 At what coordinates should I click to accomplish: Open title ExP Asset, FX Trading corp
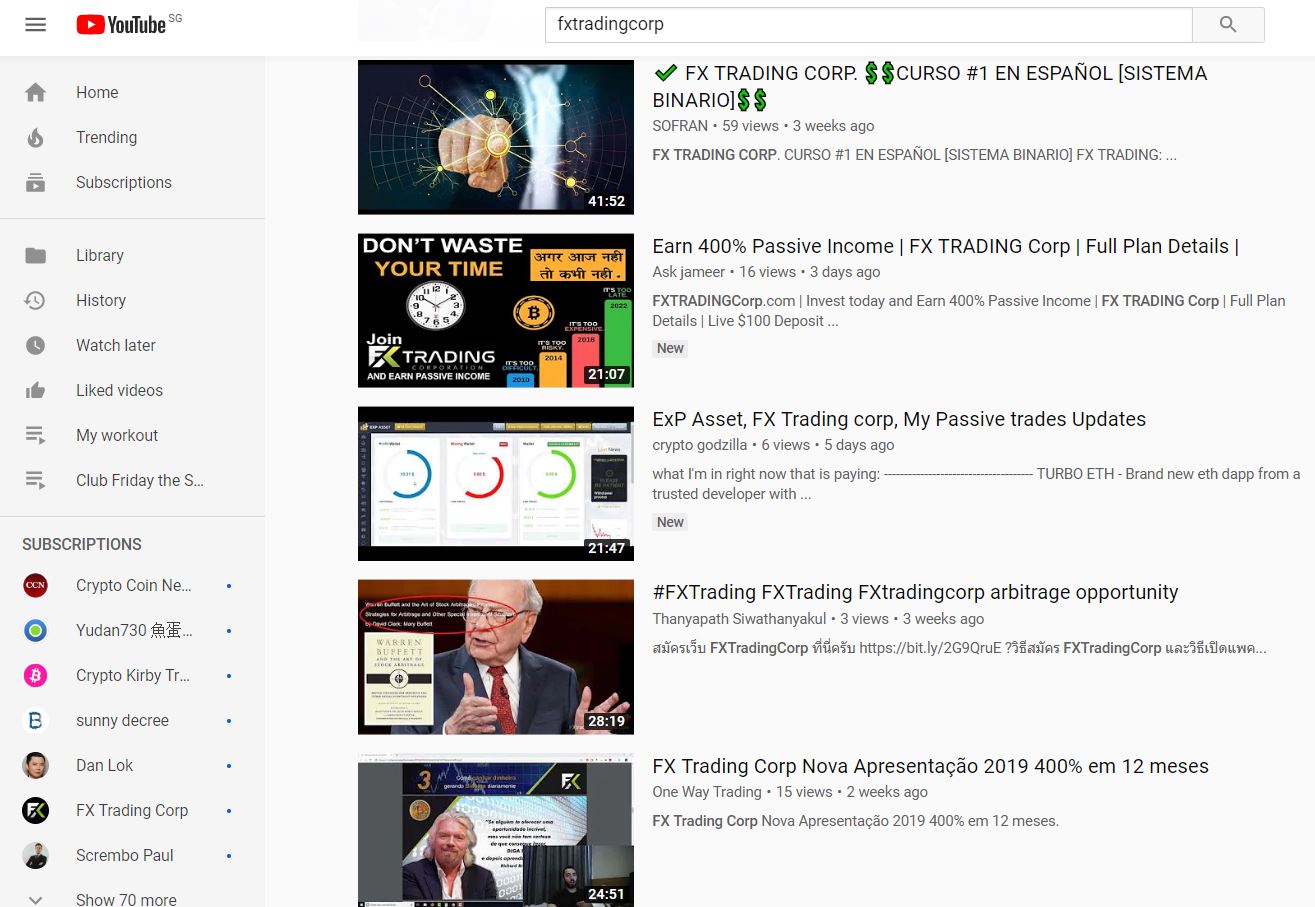(x=899, y=419)
